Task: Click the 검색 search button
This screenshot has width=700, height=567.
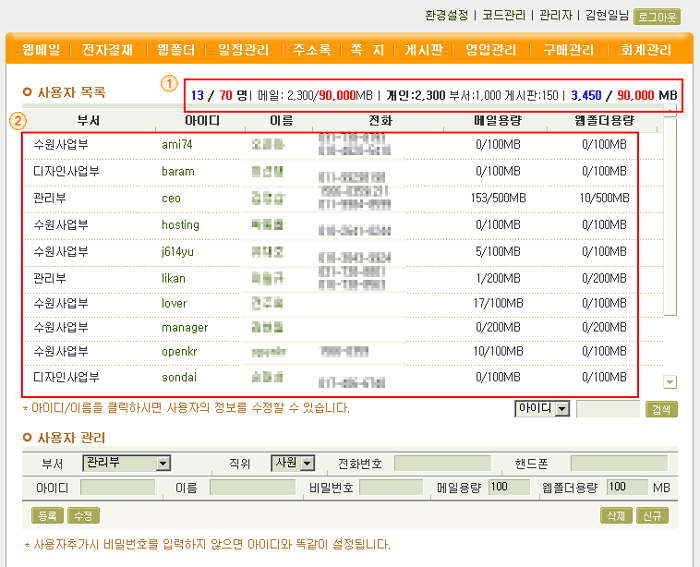Action: [661, 409]
